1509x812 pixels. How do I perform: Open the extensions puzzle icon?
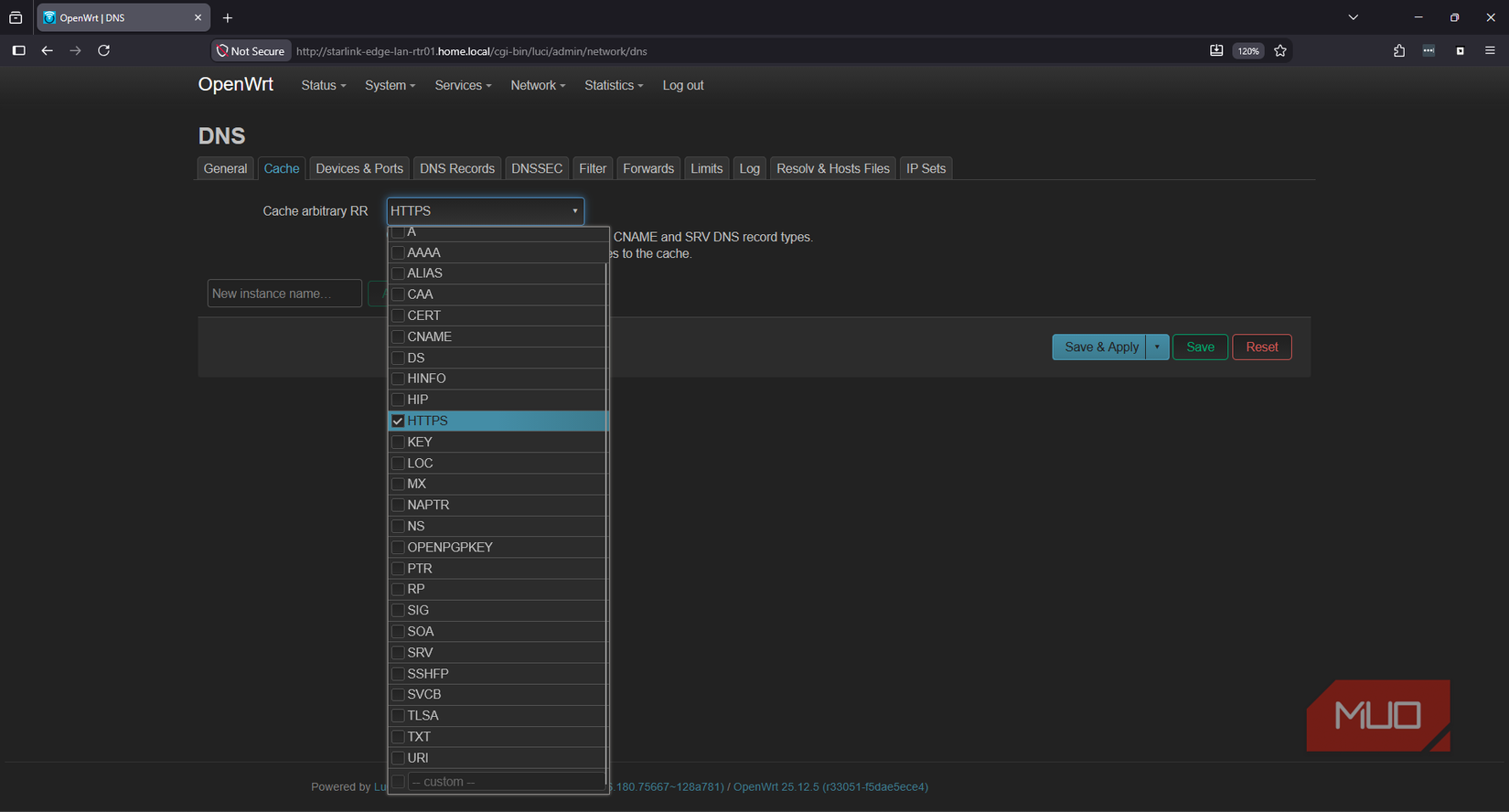pyautogui.click(x=1399, y=51)
